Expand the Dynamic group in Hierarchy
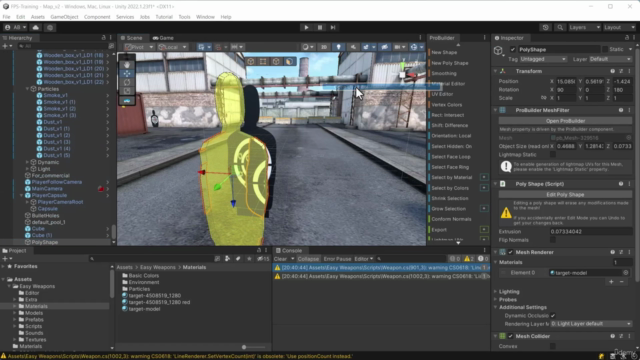Screen dimensions: 640x360 (x=27, y=162)
